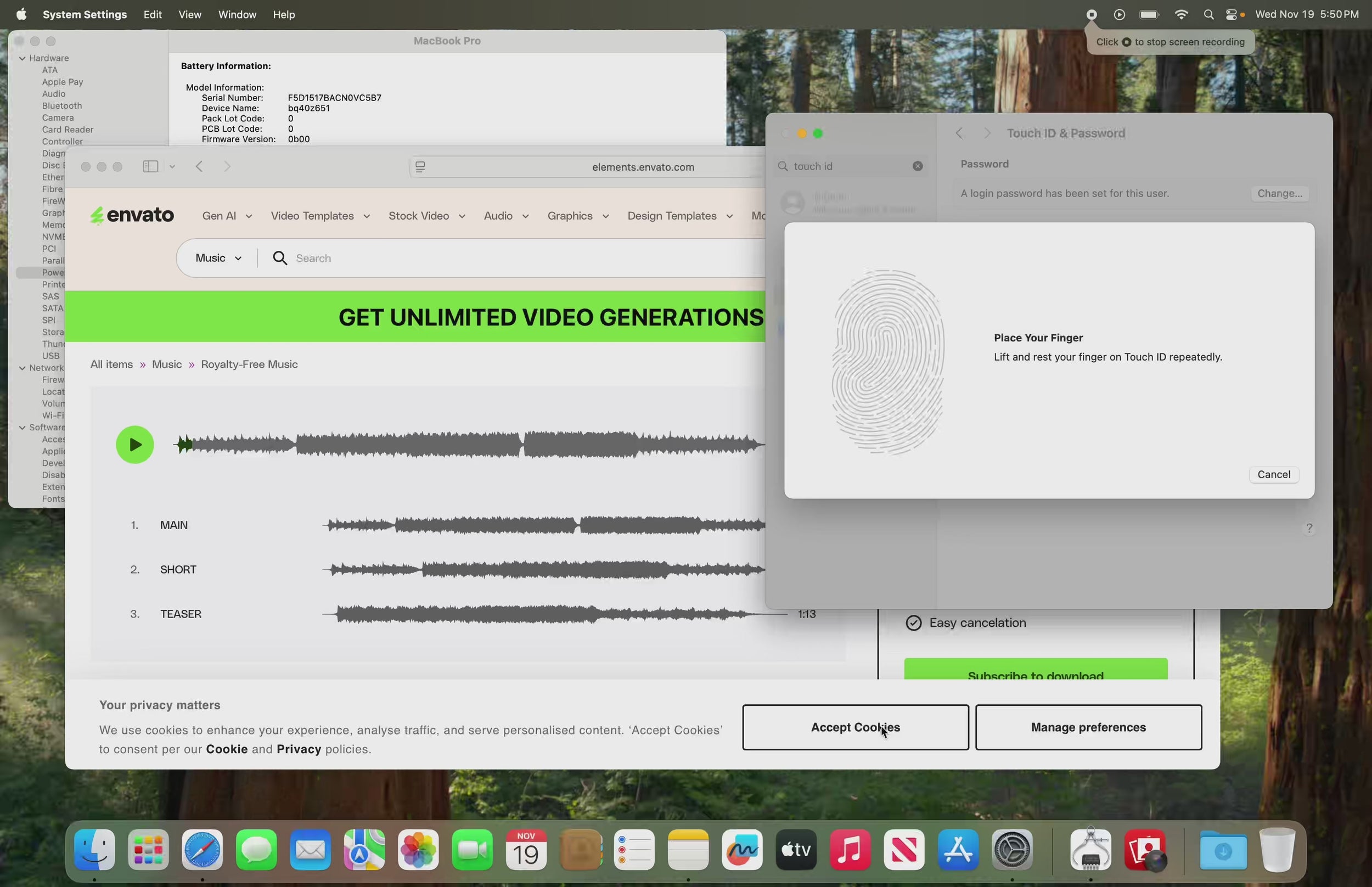Open the Edit menu

(153, 15)
